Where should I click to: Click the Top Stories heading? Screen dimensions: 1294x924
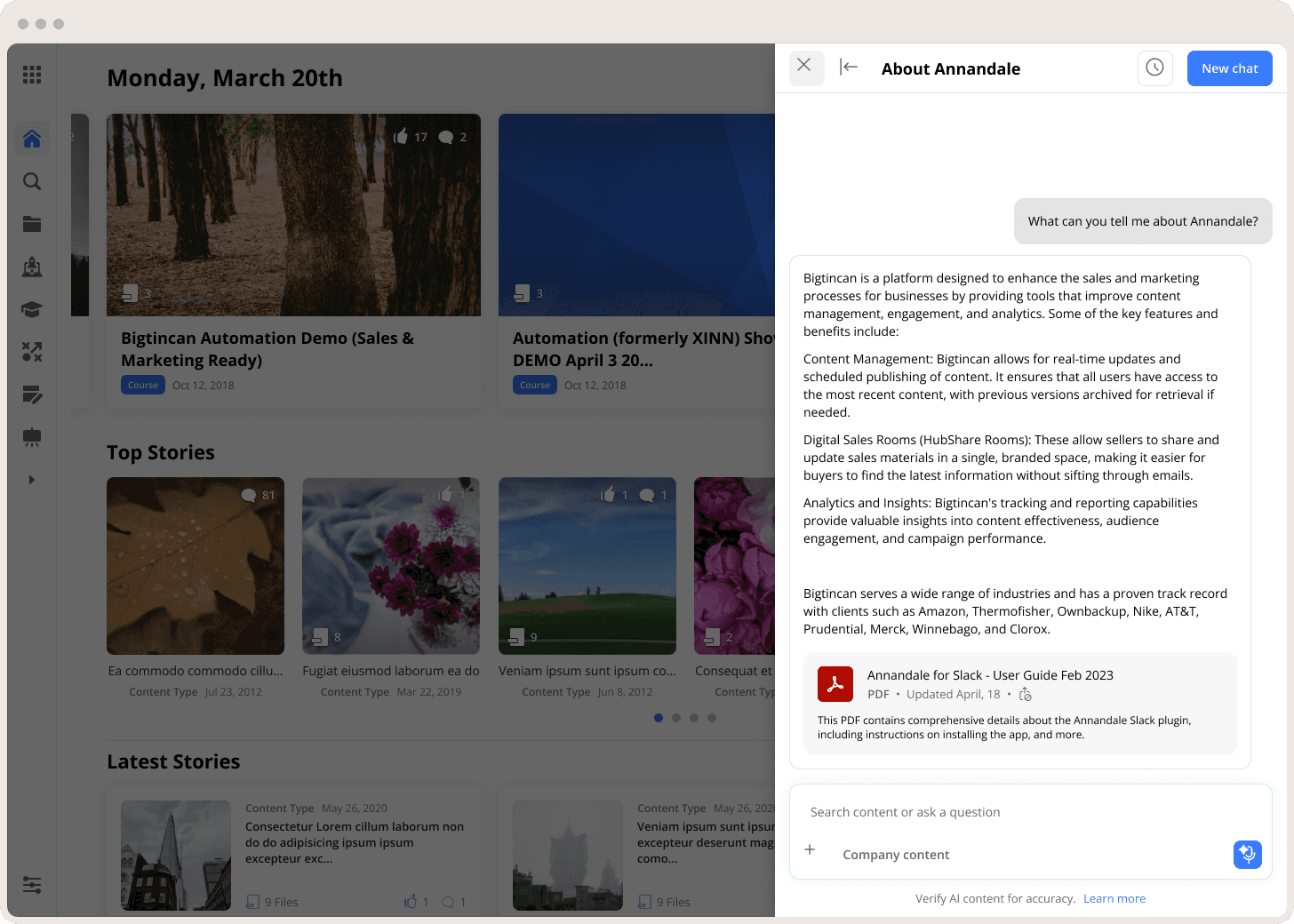[x=161, y=453]
